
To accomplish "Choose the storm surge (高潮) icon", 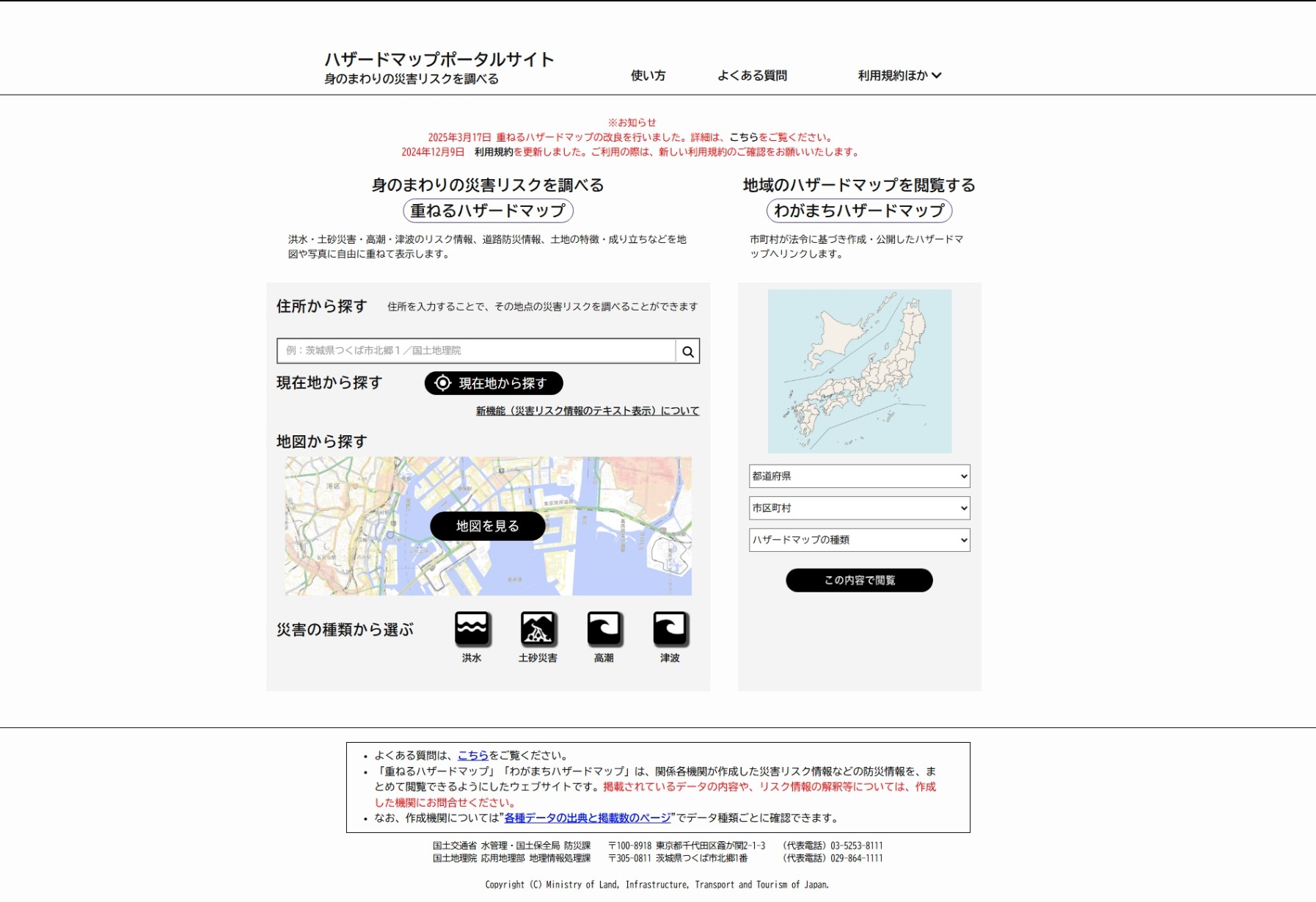I will click(x=604, y=629).
